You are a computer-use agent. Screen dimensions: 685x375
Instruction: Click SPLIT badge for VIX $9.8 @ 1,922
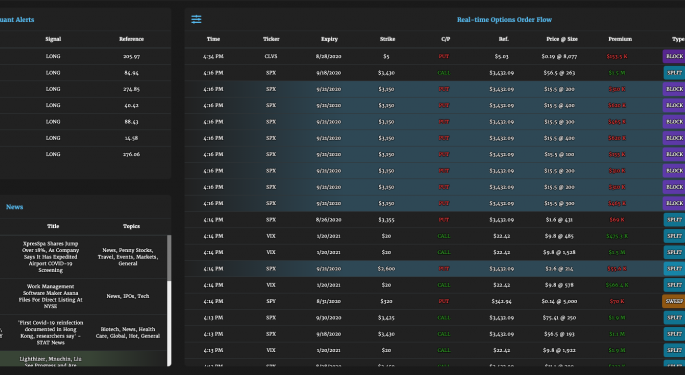pyautogui.click(x=674, y=350)
